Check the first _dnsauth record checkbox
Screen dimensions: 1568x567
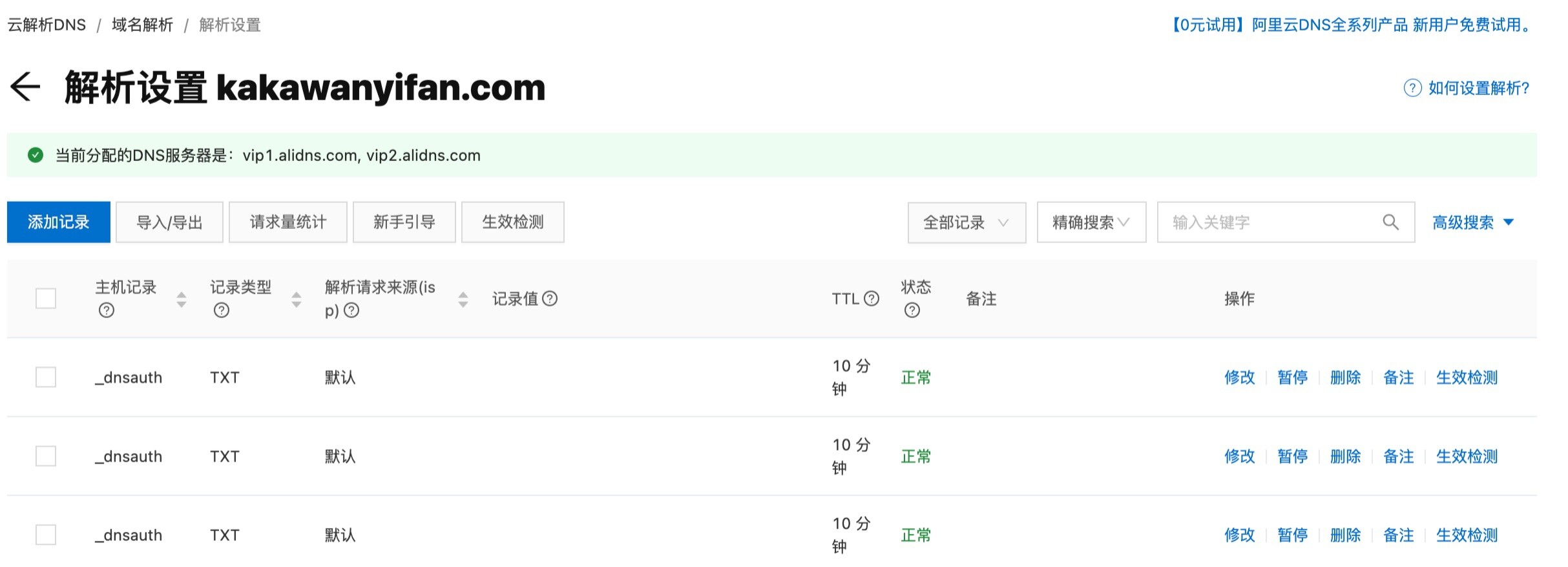[x=46, y=378]
